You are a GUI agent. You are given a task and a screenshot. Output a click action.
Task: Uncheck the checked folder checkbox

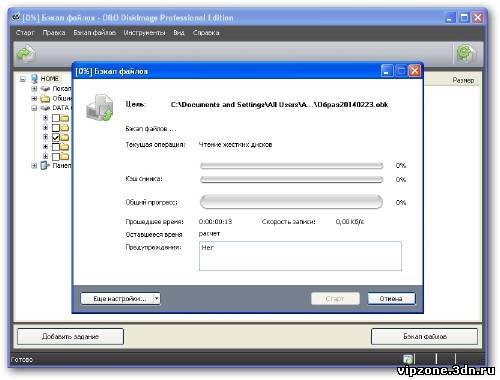pyautogui.click(x=56, y=137)
